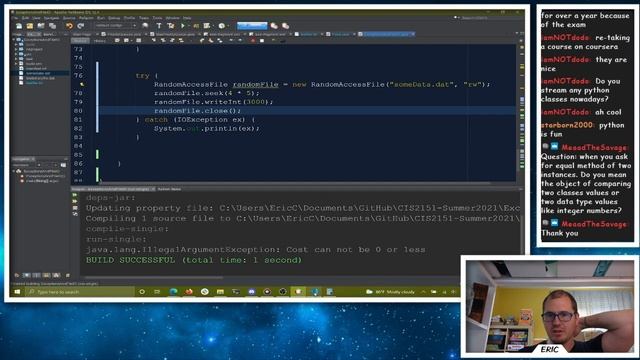The image size is (640, 360).
Task: Open Microsoft Edge from taskbar
Action: [173, 292]
